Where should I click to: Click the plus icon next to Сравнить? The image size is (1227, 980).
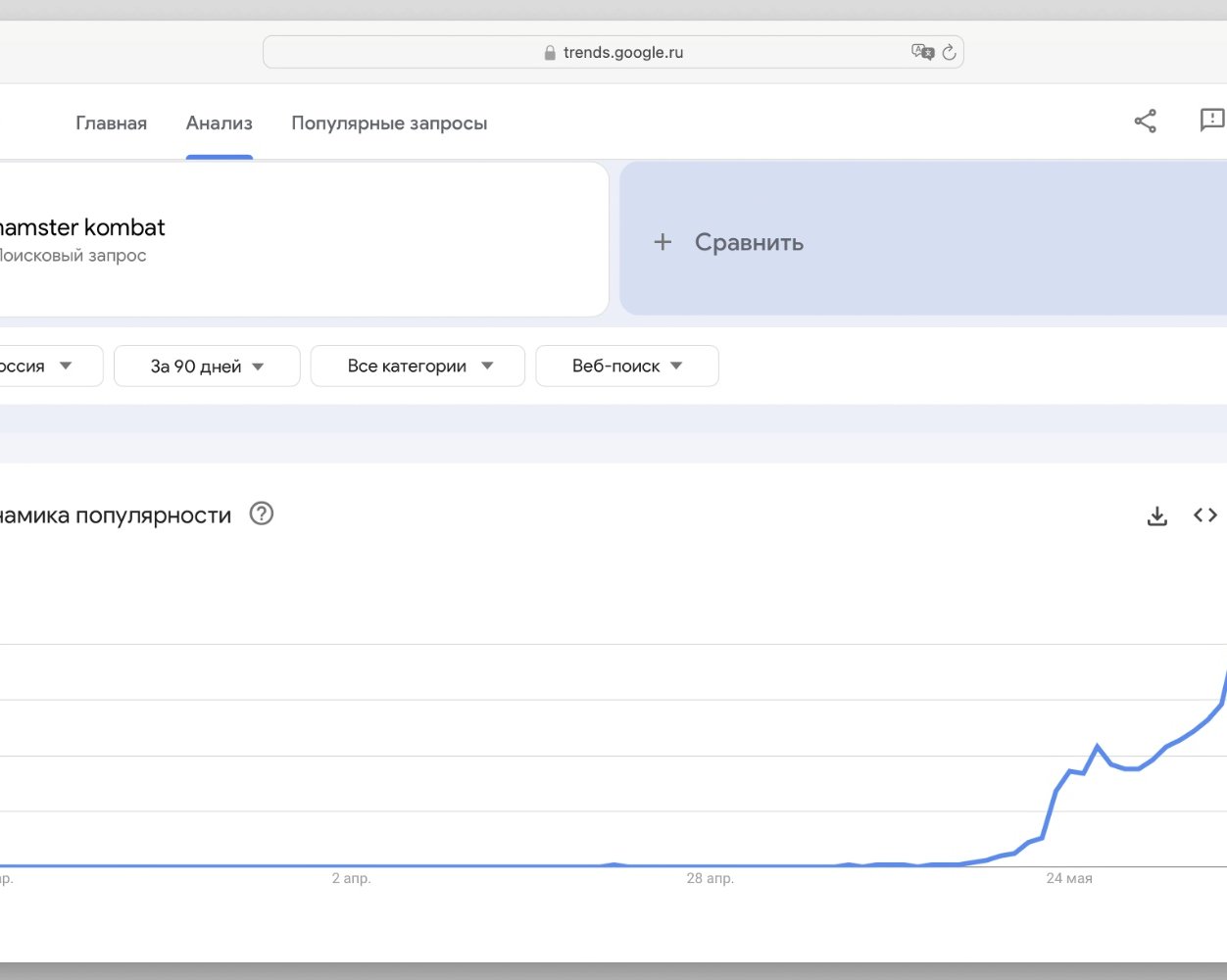coord(663,242)
